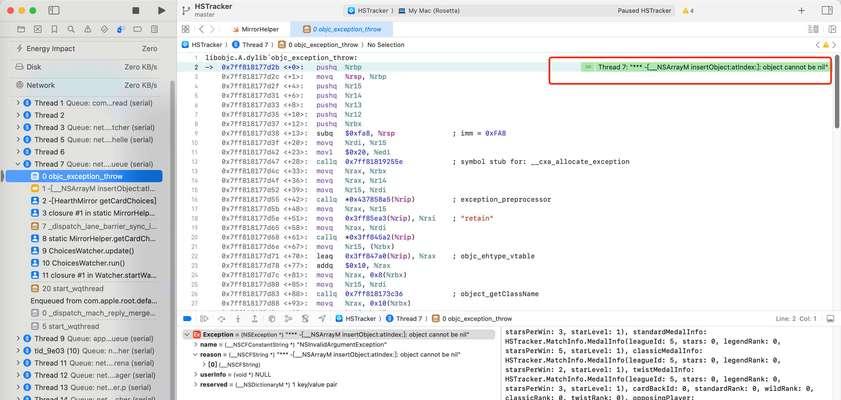Expand the reserved variable row
841x400 pixels.
196,384
